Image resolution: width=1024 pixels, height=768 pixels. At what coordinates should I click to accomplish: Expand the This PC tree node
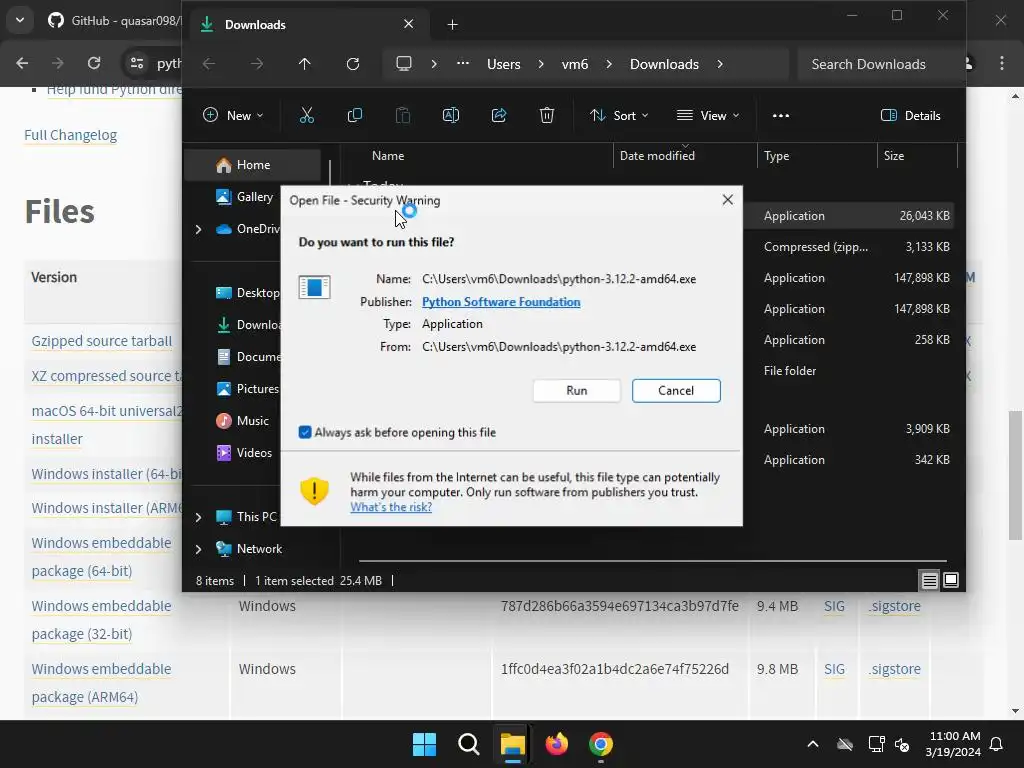199,517
